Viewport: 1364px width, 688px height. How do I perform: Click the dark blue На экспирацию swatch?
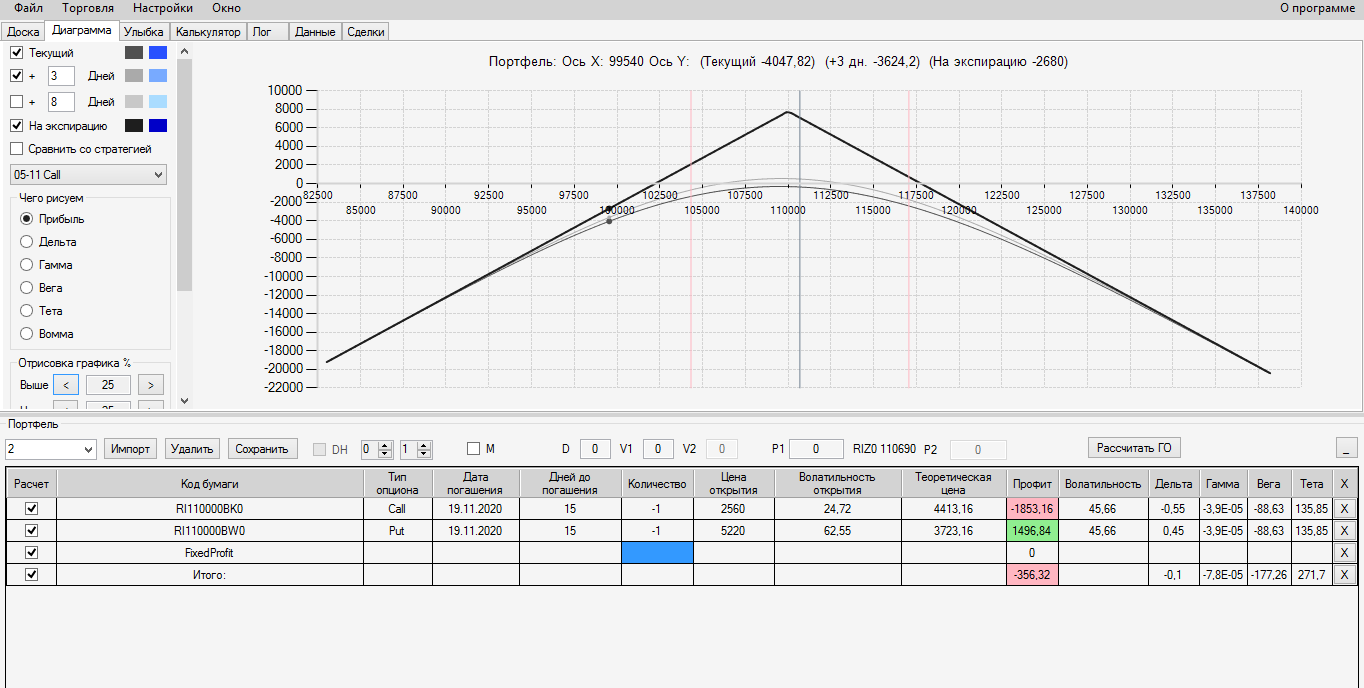158,126
